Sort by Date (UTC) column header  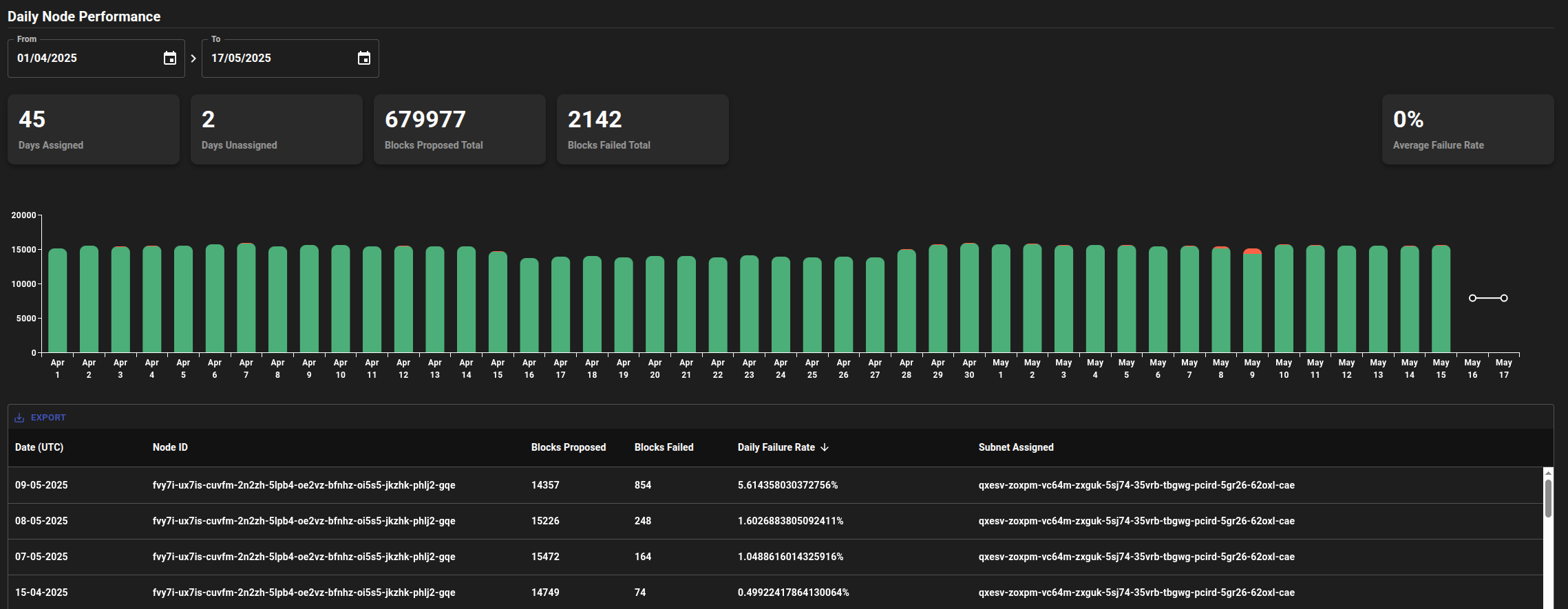coord(39,447)
